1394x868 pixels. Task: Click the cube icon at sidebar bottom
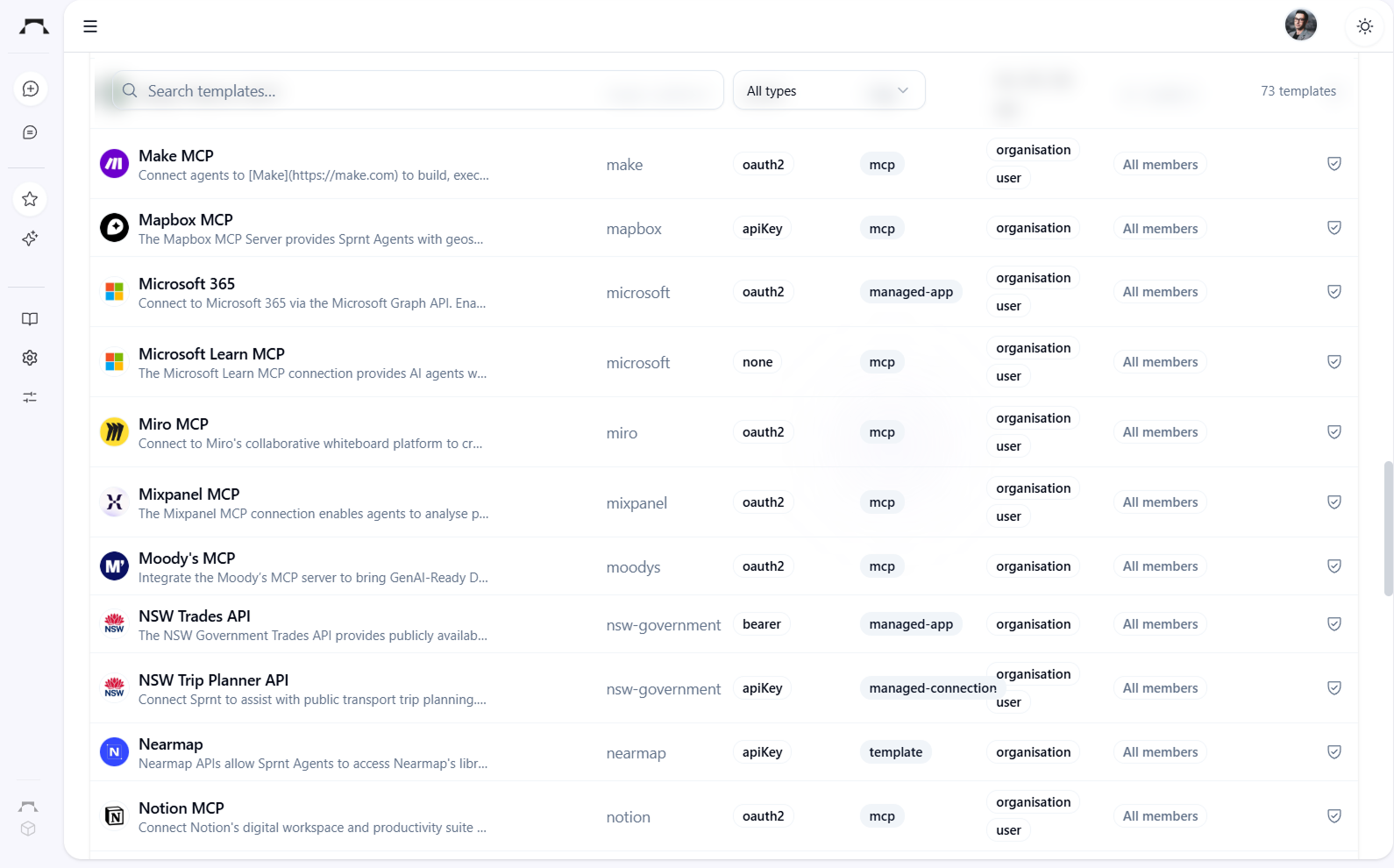pyautogui.click(x=28, y=829)
